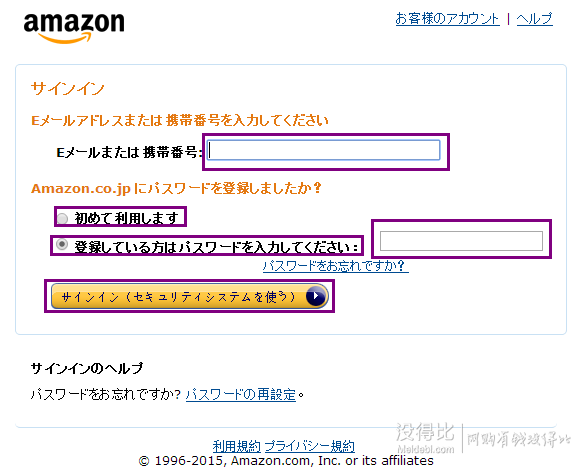Viewport: 582px width, 473px height.
Task: Click the Amazon.com copyright footer text
Action: 286,461
